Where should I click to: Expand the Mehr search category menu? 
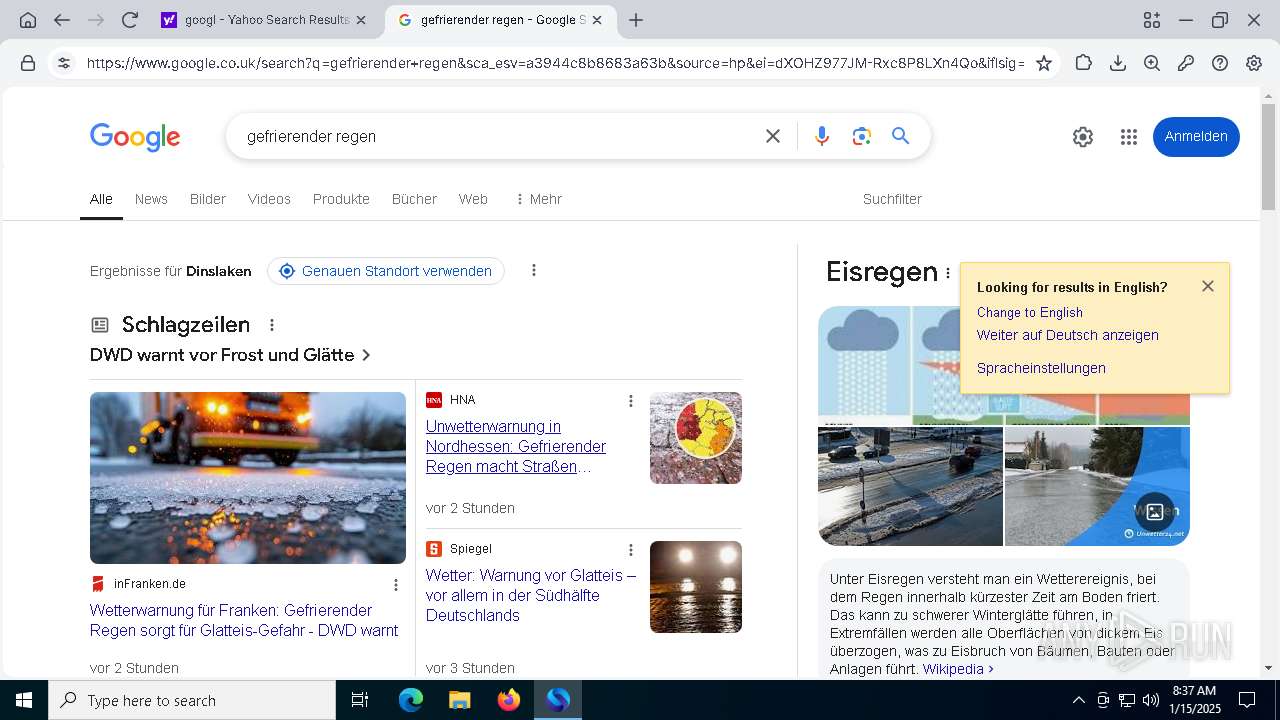pos(538,199)
